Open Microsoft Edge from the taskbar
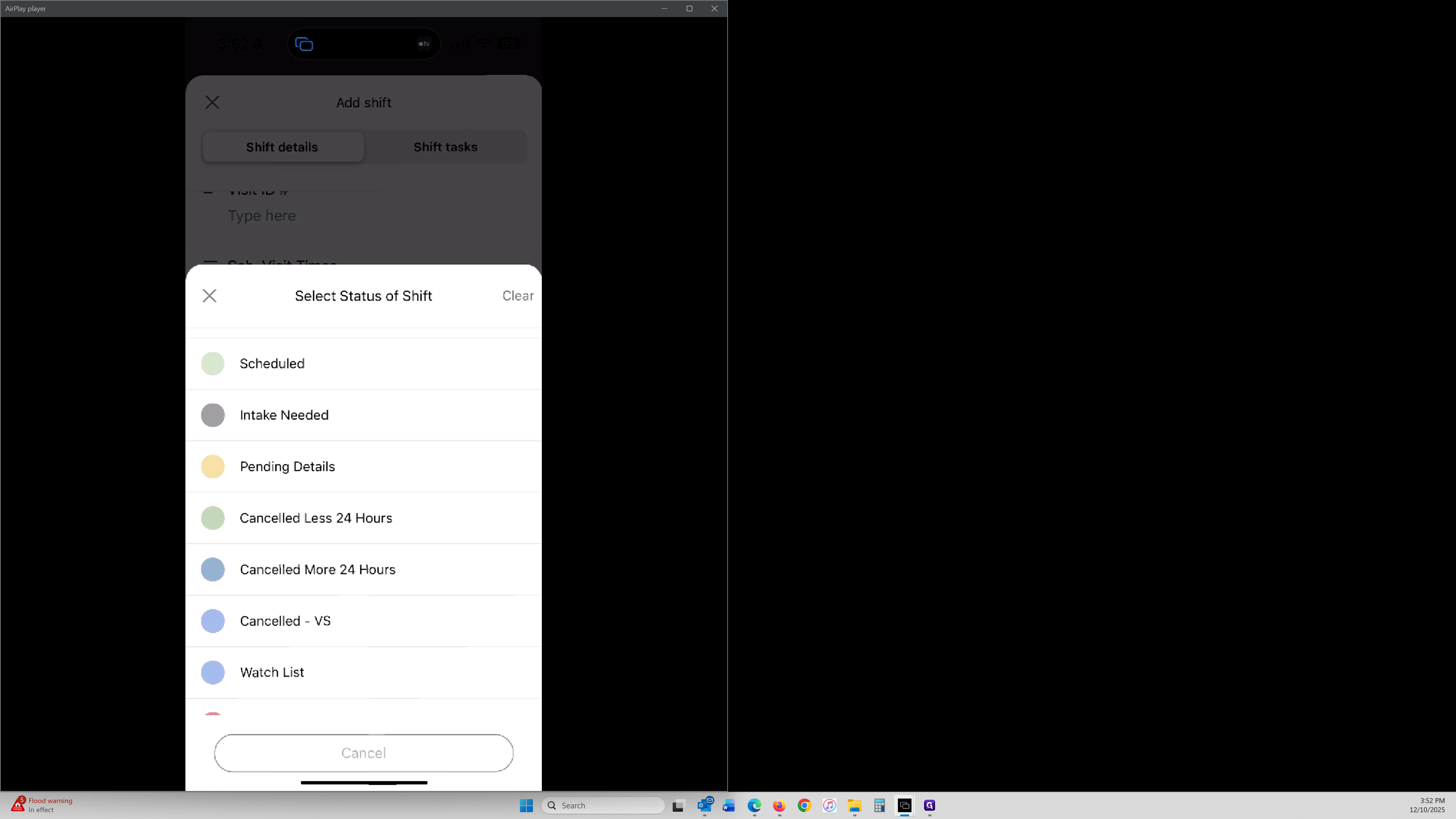The height and width of the screenshot is (819, 1456). [754, 805]
